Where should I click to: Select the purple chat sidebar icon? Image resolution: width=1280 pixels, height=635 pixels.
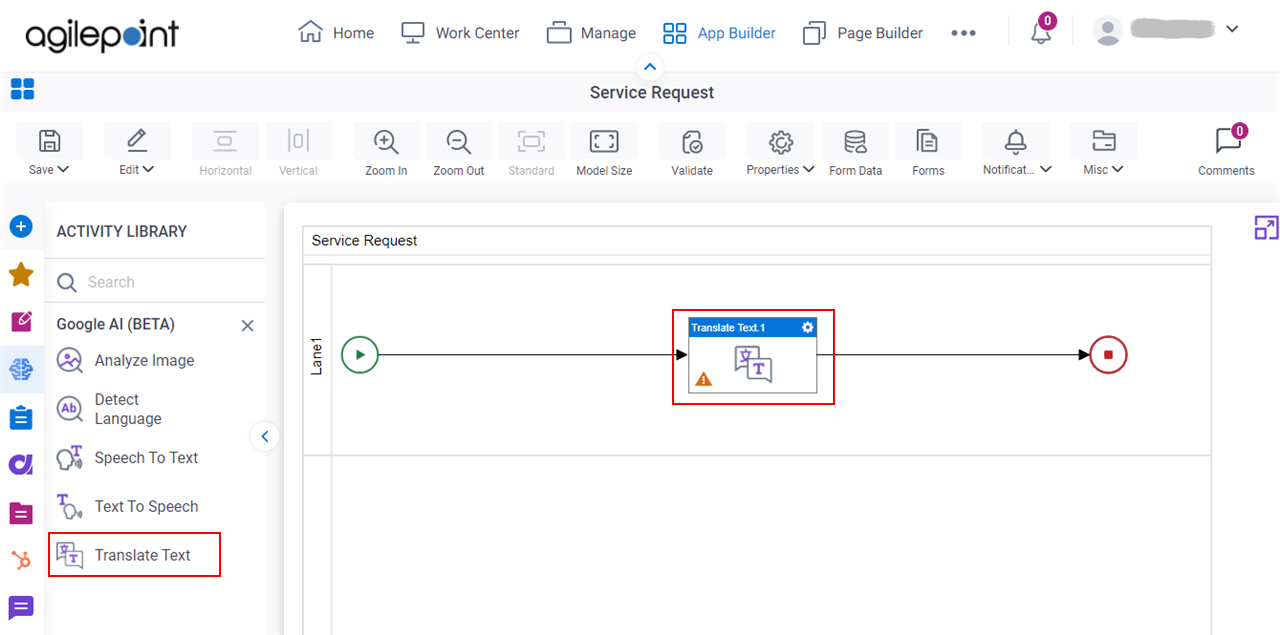[x=21, y=607]
